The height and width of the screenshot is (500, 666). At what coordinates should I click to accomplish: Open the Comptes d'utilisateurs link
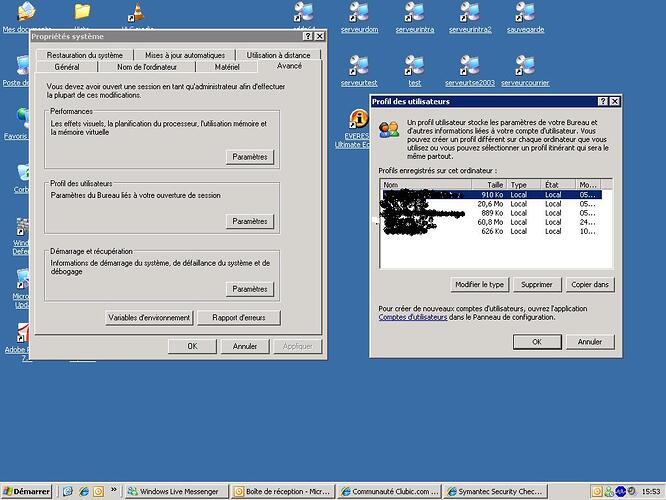click(413, 317)
